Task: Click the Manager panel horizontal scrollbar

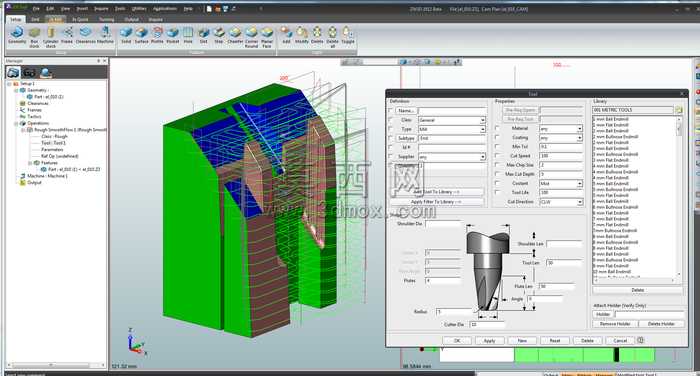Action: pyautogui.click(x=56, y=365)
